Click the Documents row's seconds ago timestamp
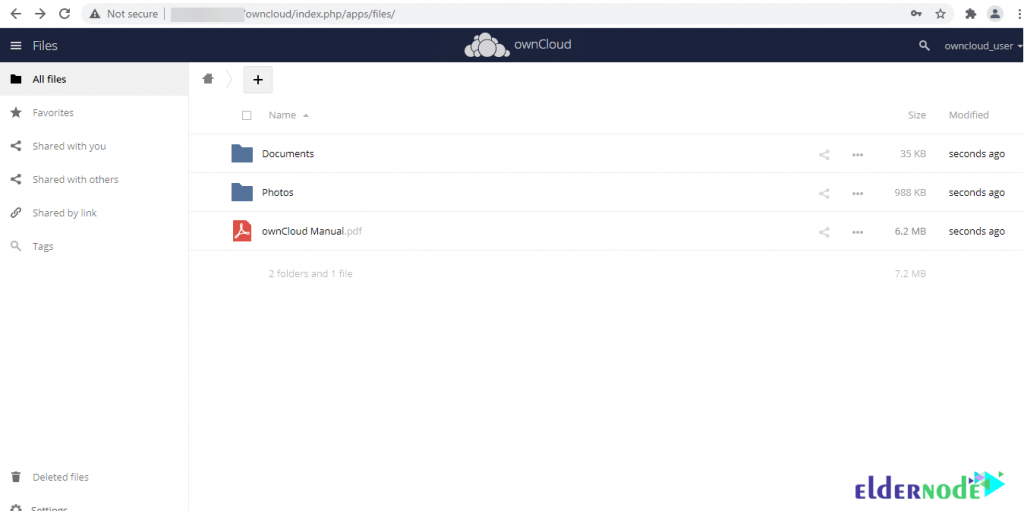Image resolution: width=1024 pixels, height=511 pixels. point(976,154)
